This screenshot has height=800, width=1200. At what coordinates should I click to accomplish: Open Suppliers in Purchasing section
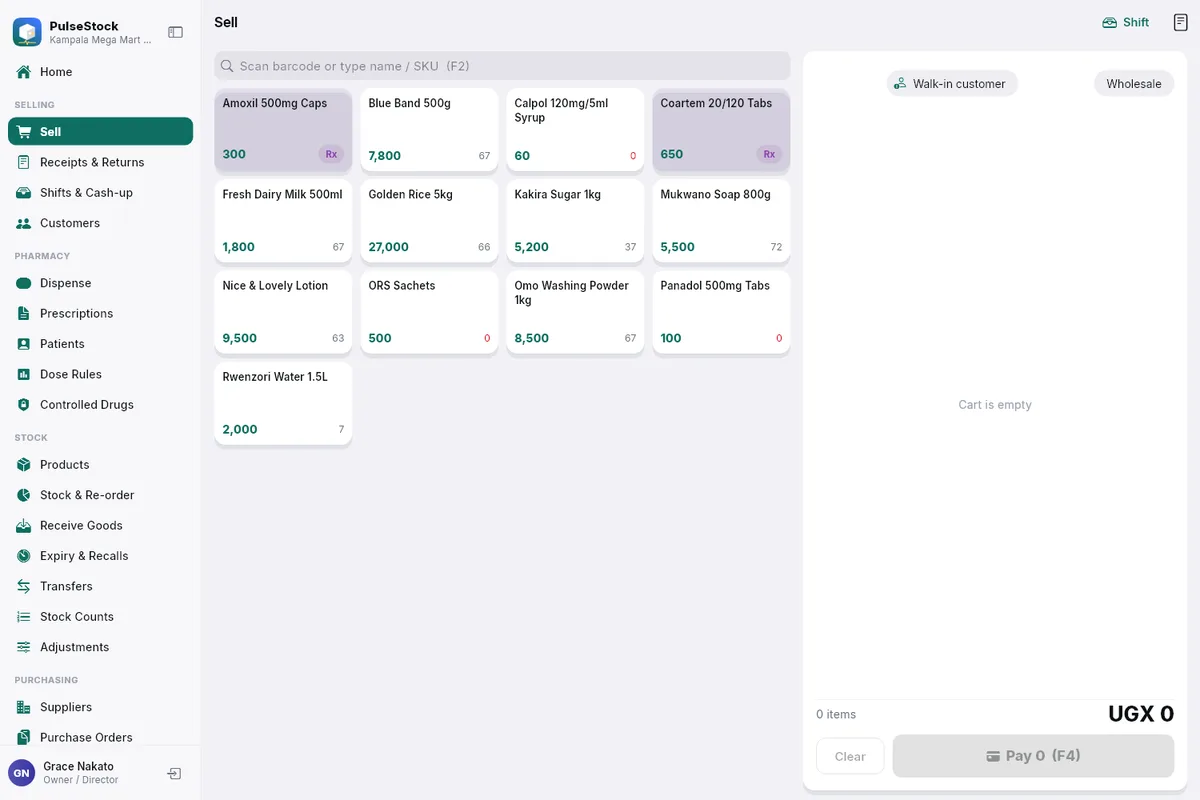tap(100, 707)
